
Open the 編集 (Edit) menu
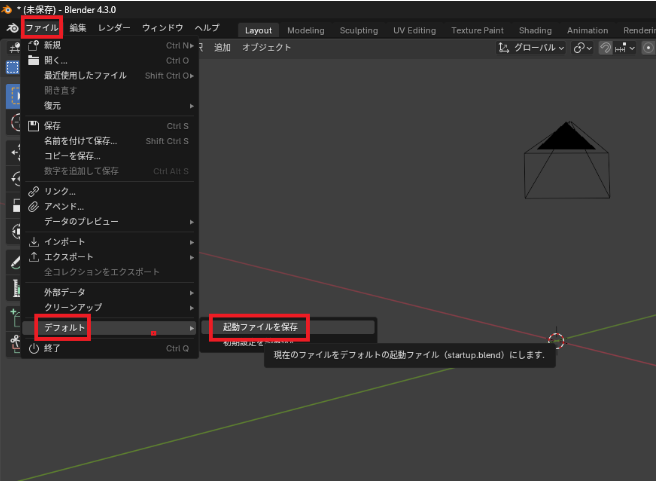[x=78, y=28]
